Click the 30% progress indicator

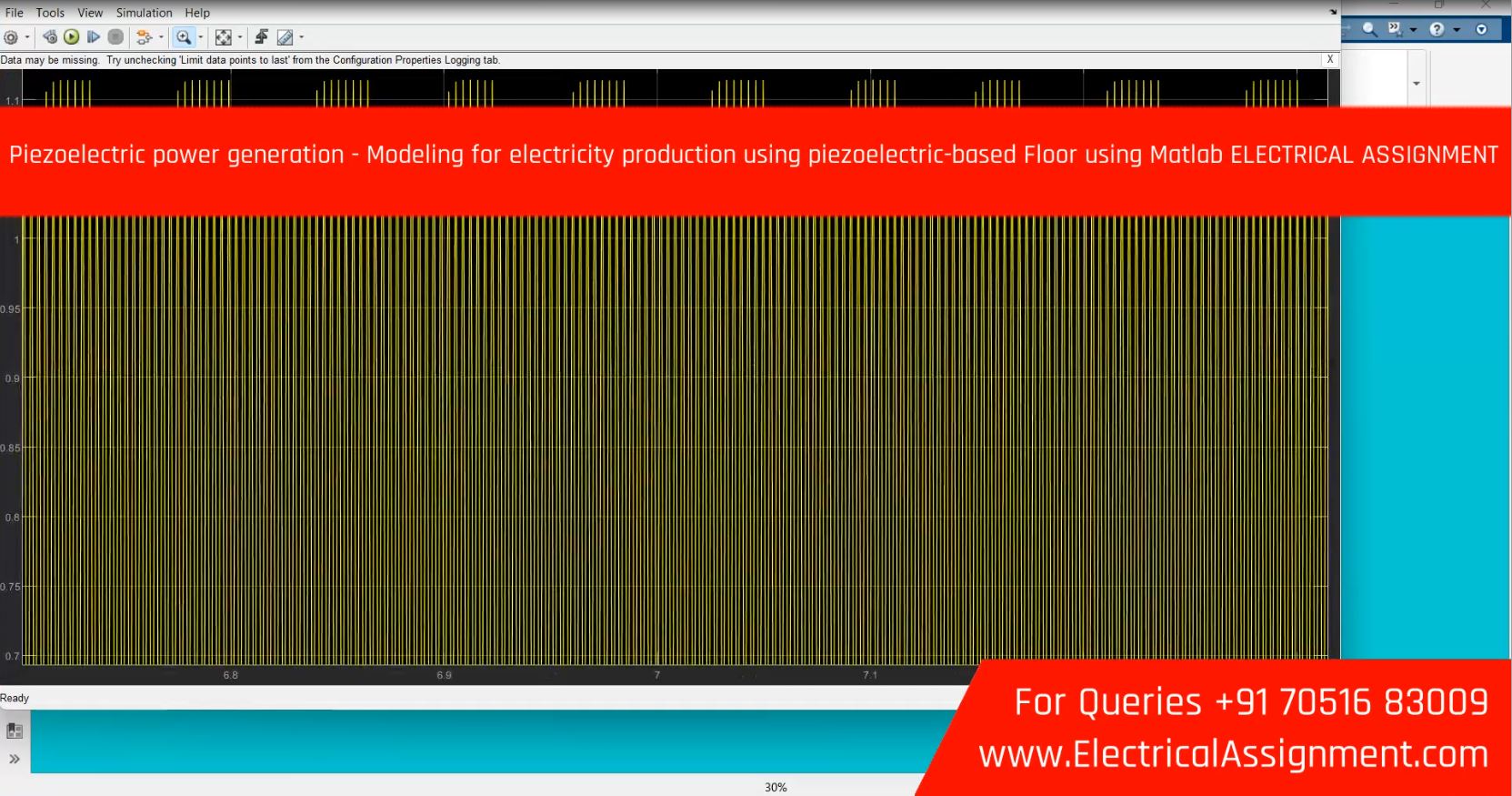pyautogui.click(x=776, y=787)
